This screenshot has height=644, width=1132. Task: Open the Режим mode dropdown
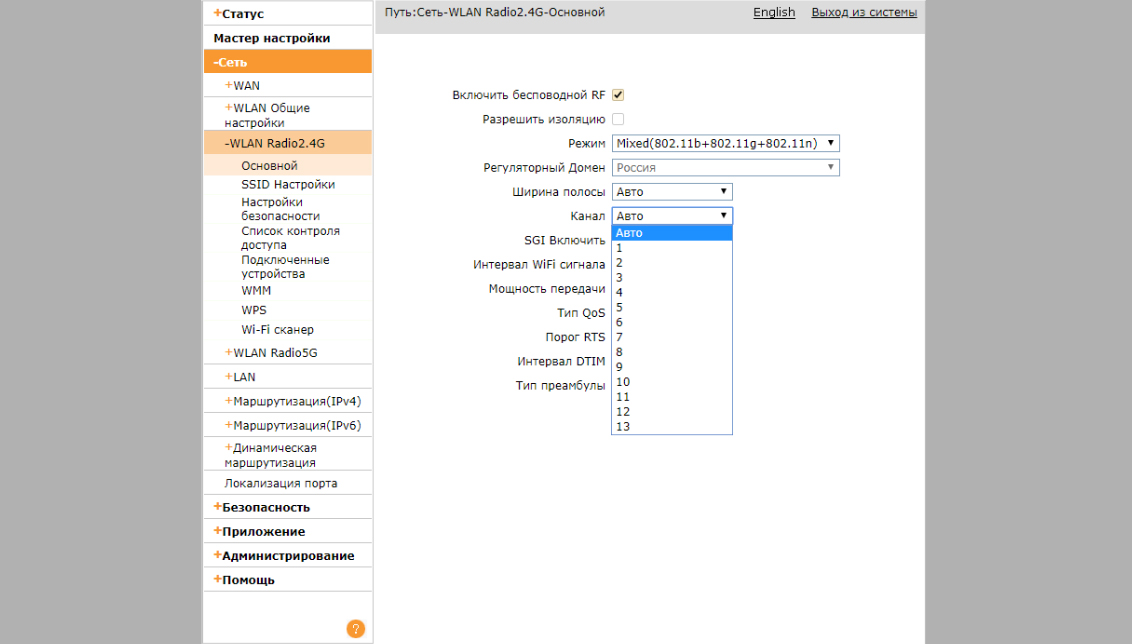725,144
